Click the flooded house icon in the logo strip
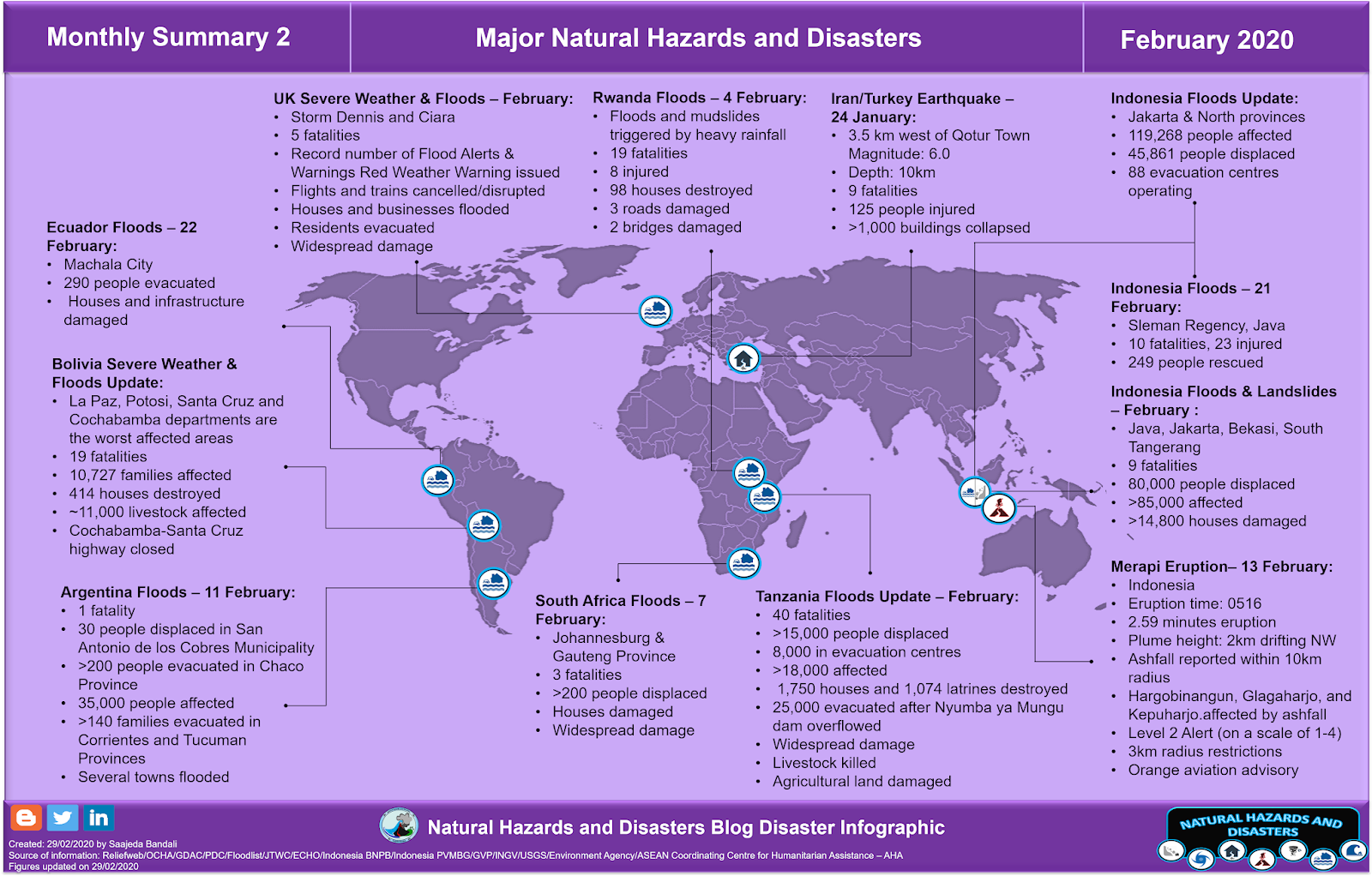The height and width of the screenshot is (882, 1372). (1324, 860)
